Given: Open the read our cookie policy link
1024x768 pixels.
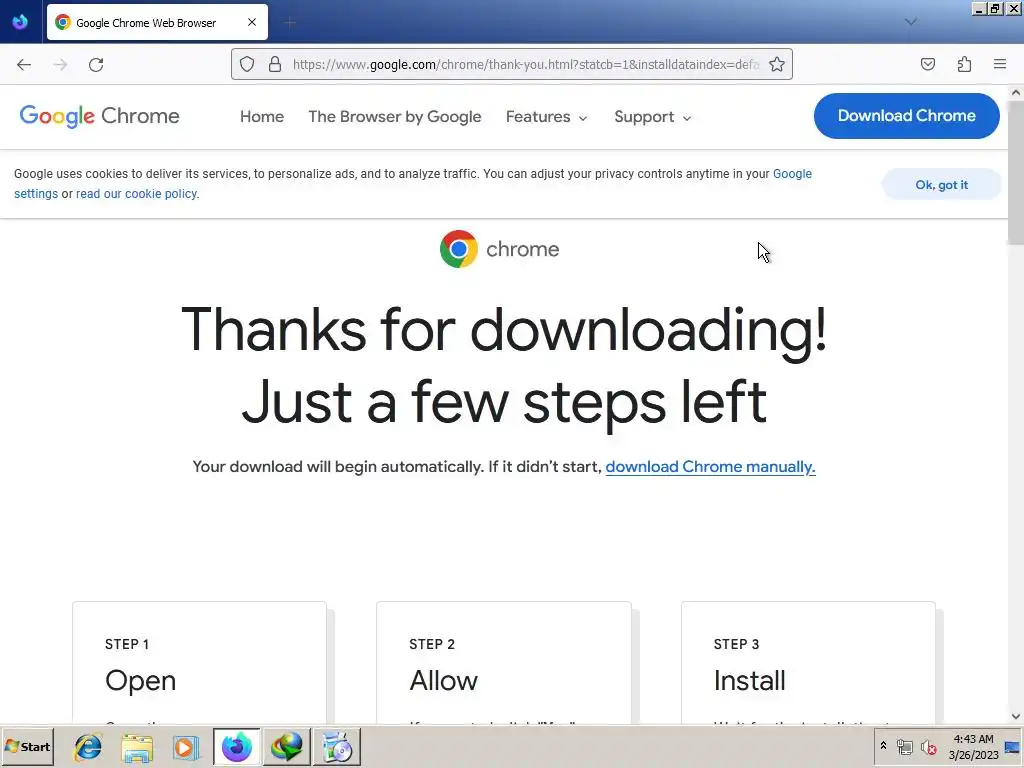Looking at the screenshot, I should click(x=136, y=194).
